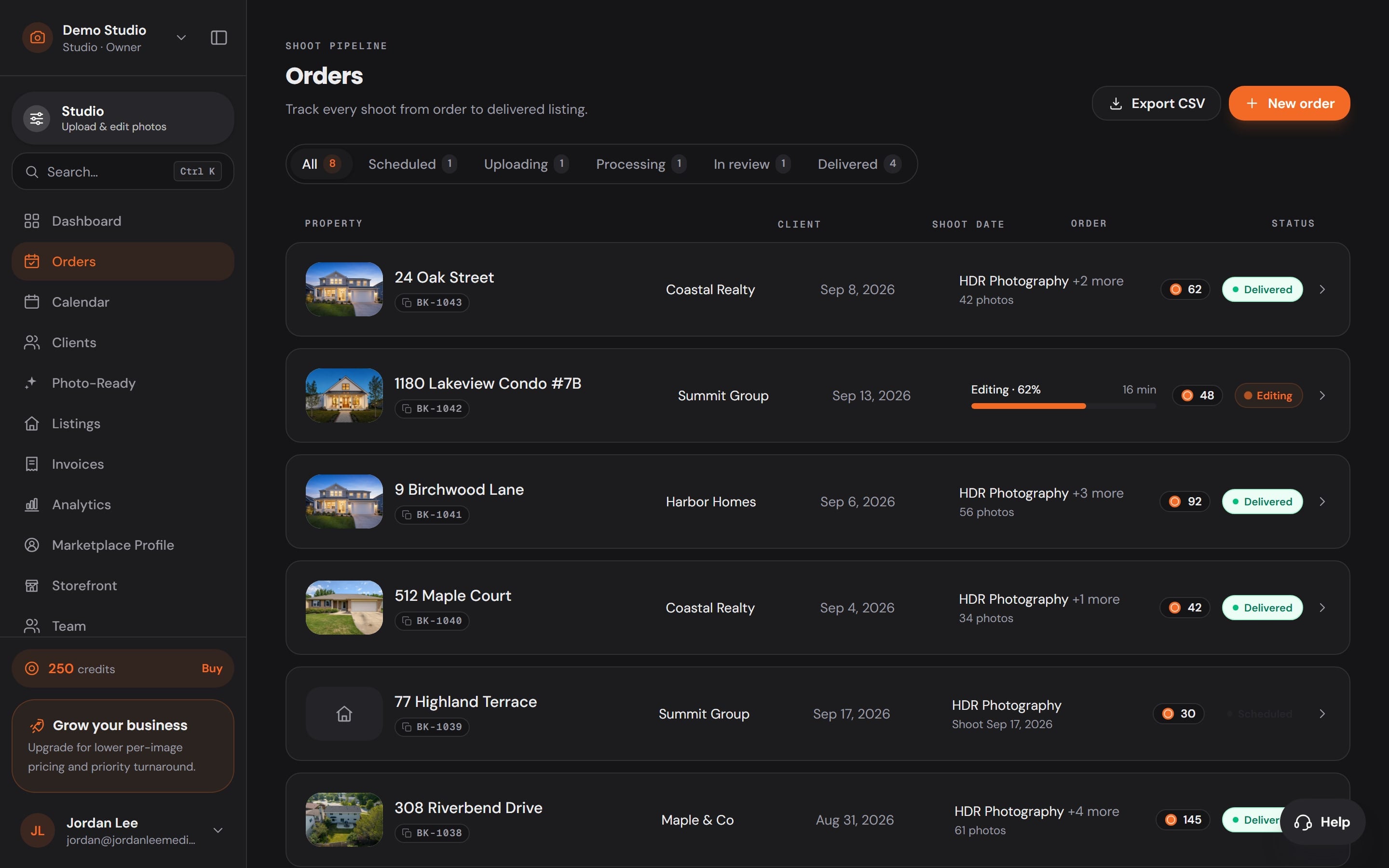The width and height of the screenshot is (1389, 868).
Task: Expand Jordan Lee account menu
Action: [x=218, y=830]
